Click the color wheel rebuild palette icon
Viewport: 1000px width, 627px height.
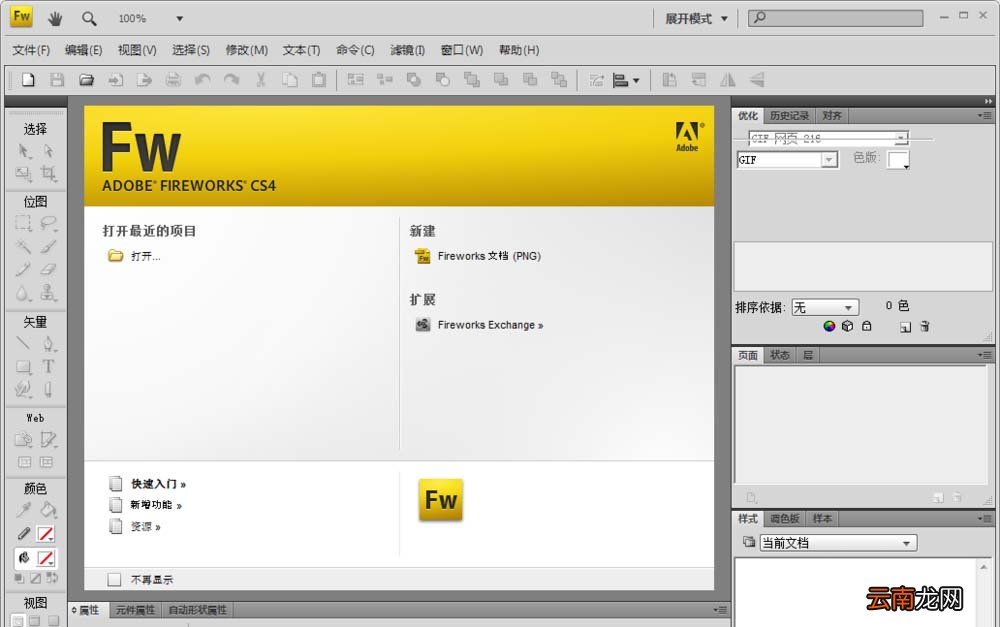[x=829, y=326]
